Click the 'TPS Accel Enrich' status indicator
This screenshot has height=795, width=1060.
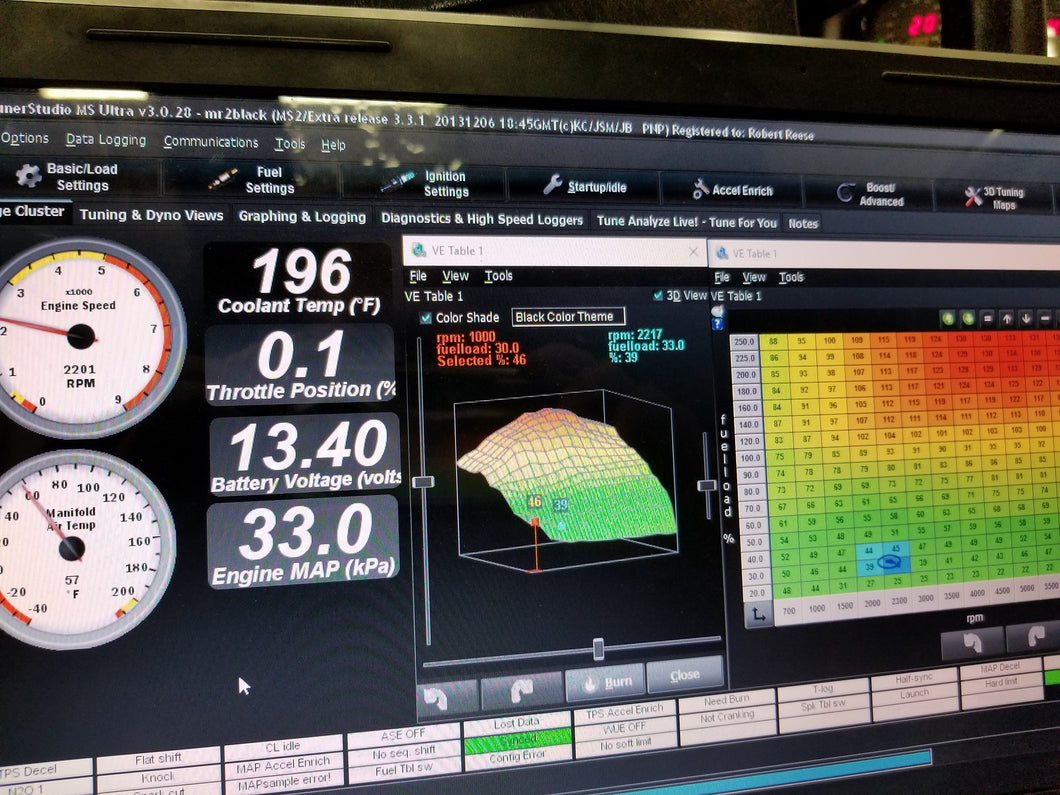tap(625, 711)
